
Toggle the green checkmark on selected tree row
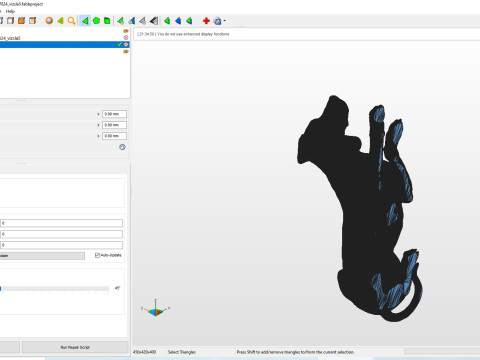coord(120,44)
